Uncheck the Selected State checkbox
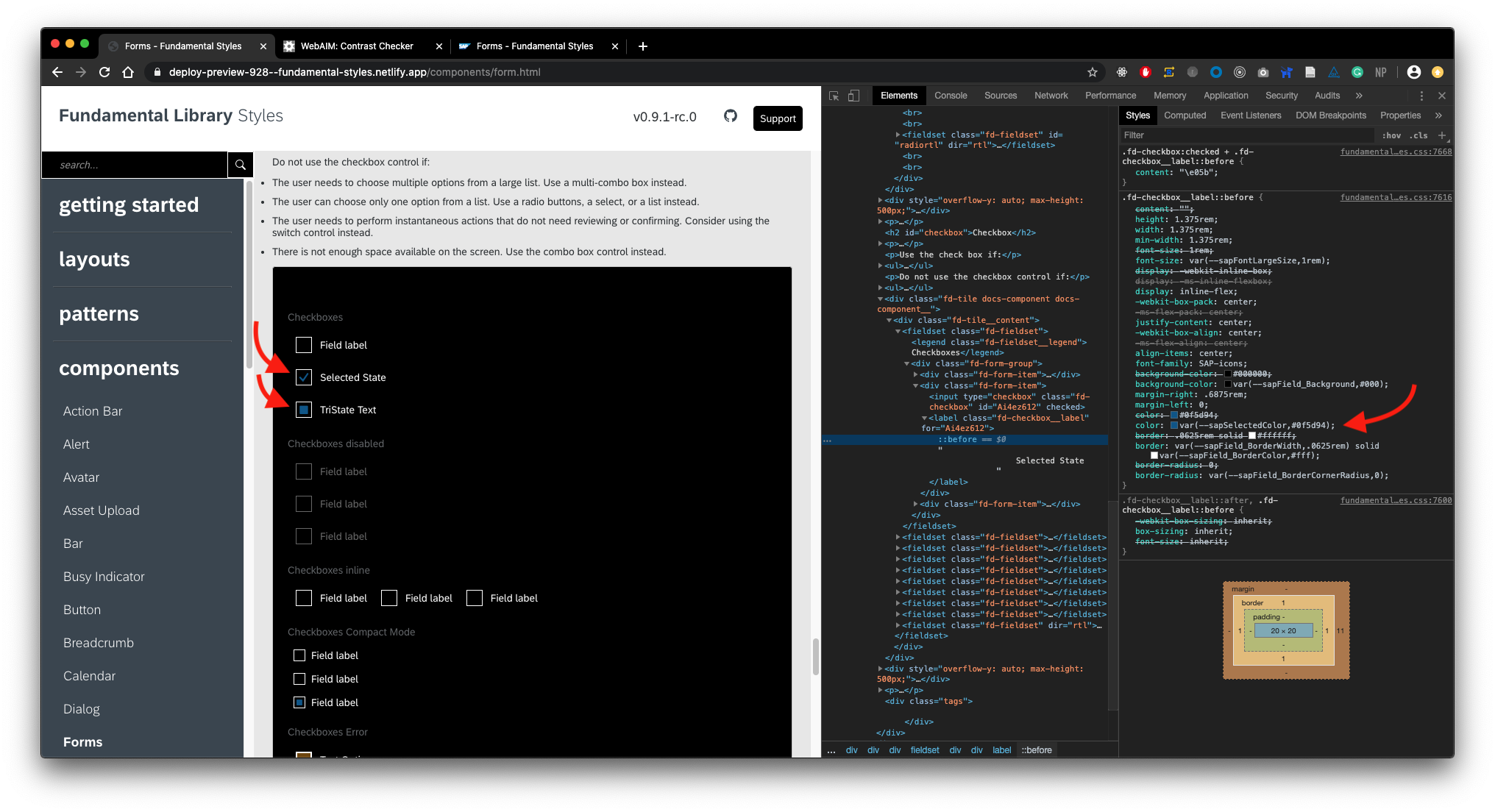Viewport: 1495px width, 812px height. tap(303, 377)
